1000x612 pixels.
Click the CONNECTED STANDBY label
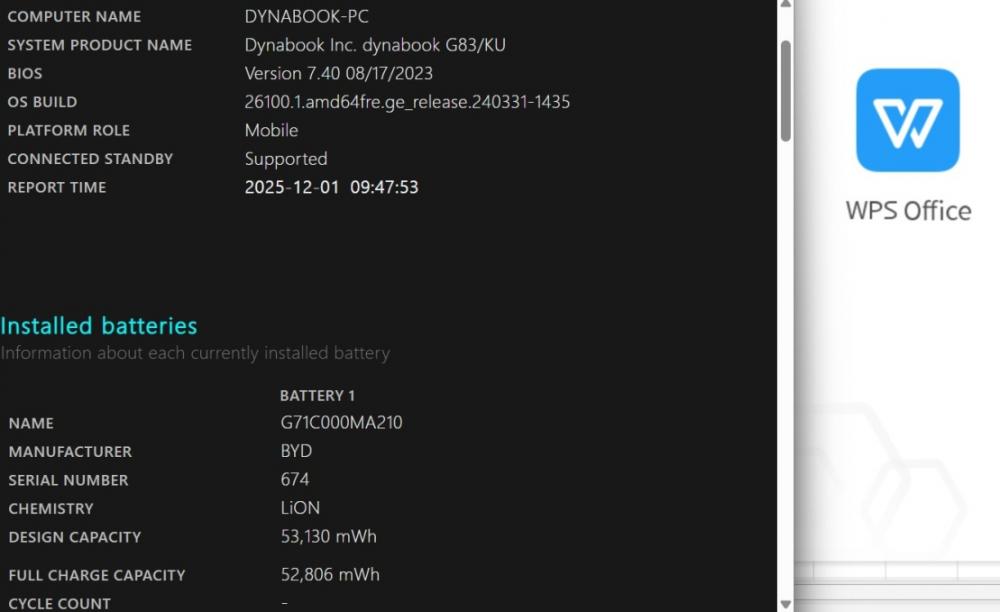pos(91,159)
